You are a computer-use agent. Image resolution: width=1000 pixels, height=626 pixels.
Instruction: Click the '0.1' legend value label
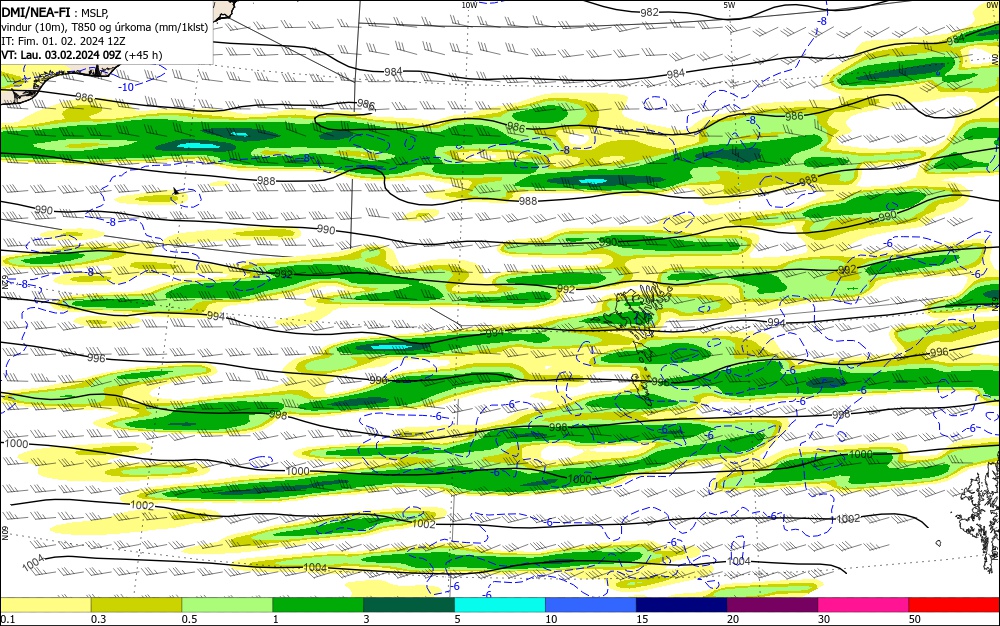pos(8,619)
